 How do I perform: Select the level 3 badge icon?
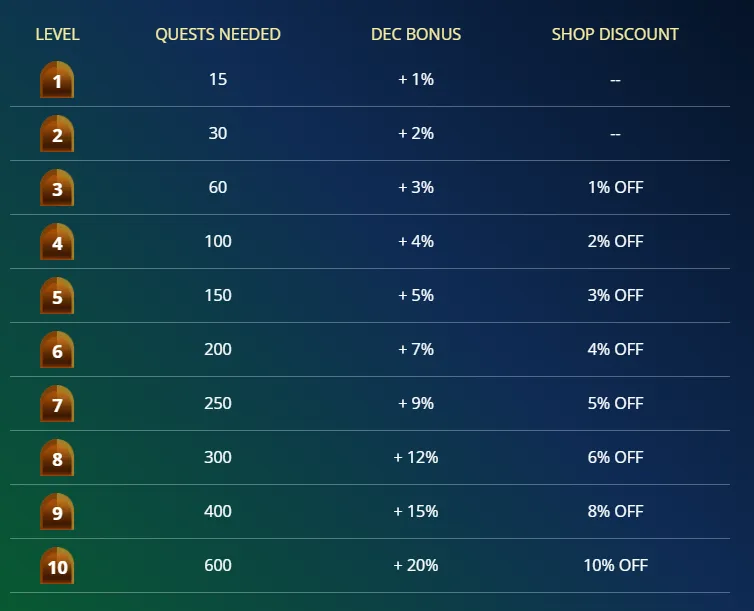coord(57,187)
